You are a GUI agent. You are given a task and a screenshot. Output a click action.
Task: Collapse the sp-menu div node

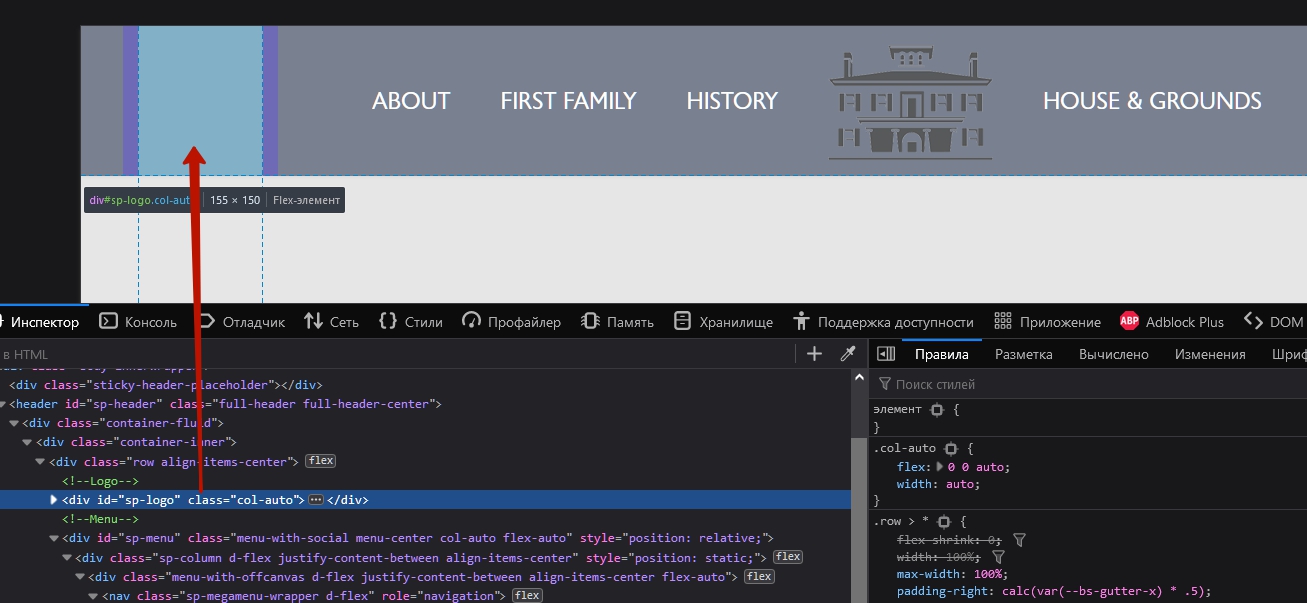point(54,538)
